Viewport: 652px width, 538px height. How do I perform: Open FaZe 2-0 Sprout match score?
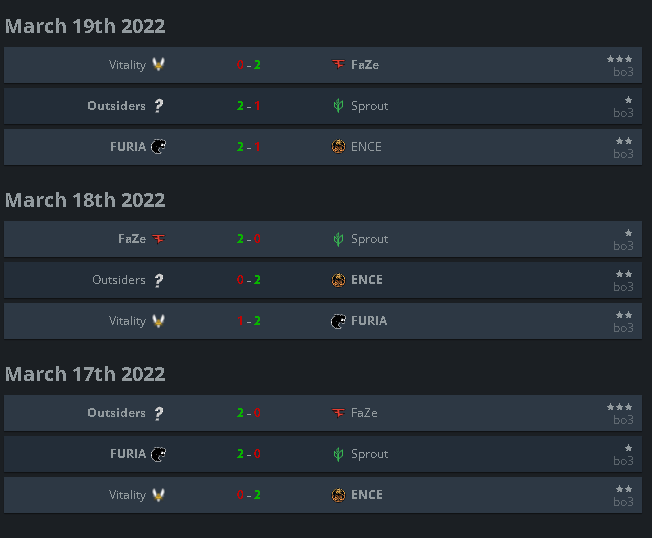[249, 239]
